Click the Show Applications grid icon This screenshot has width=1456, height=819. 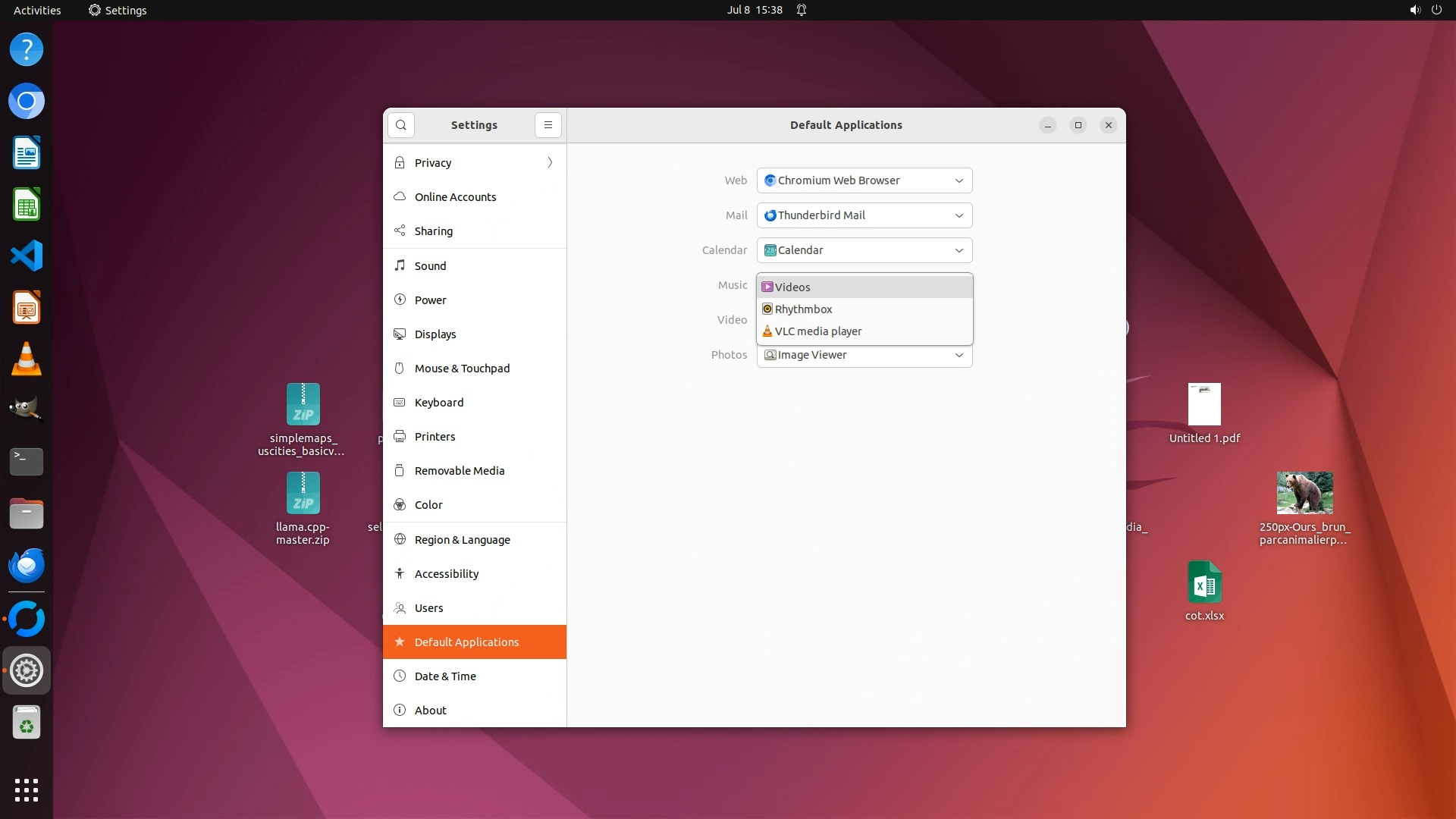[27, 789]
